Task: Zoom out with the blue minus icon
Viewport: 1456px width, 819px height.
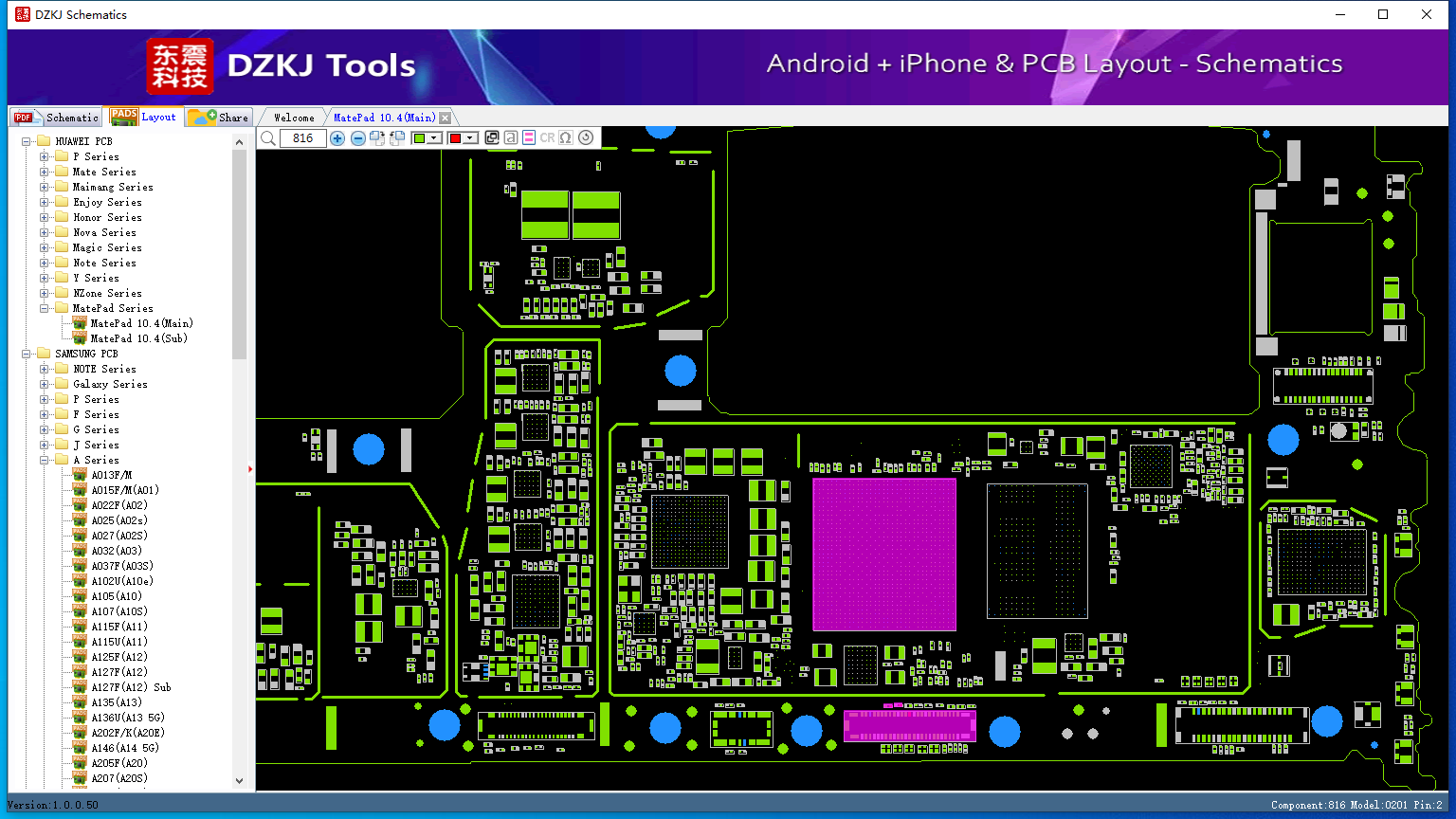Action: pos(358,138)
